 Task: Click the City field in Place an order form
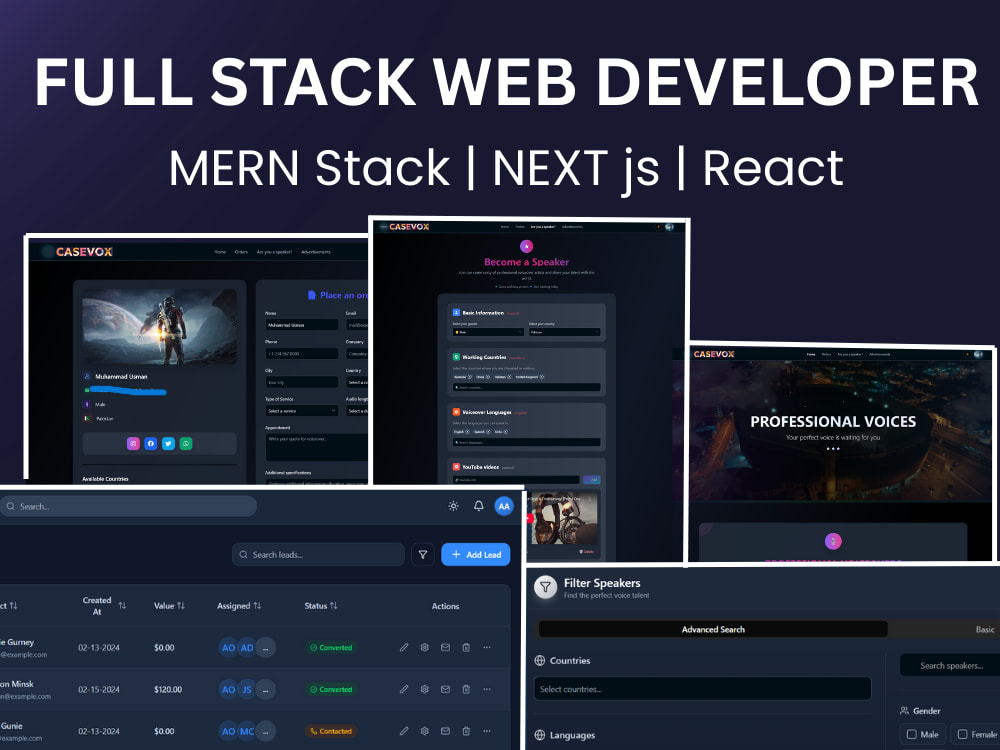[x=302, y=382]
